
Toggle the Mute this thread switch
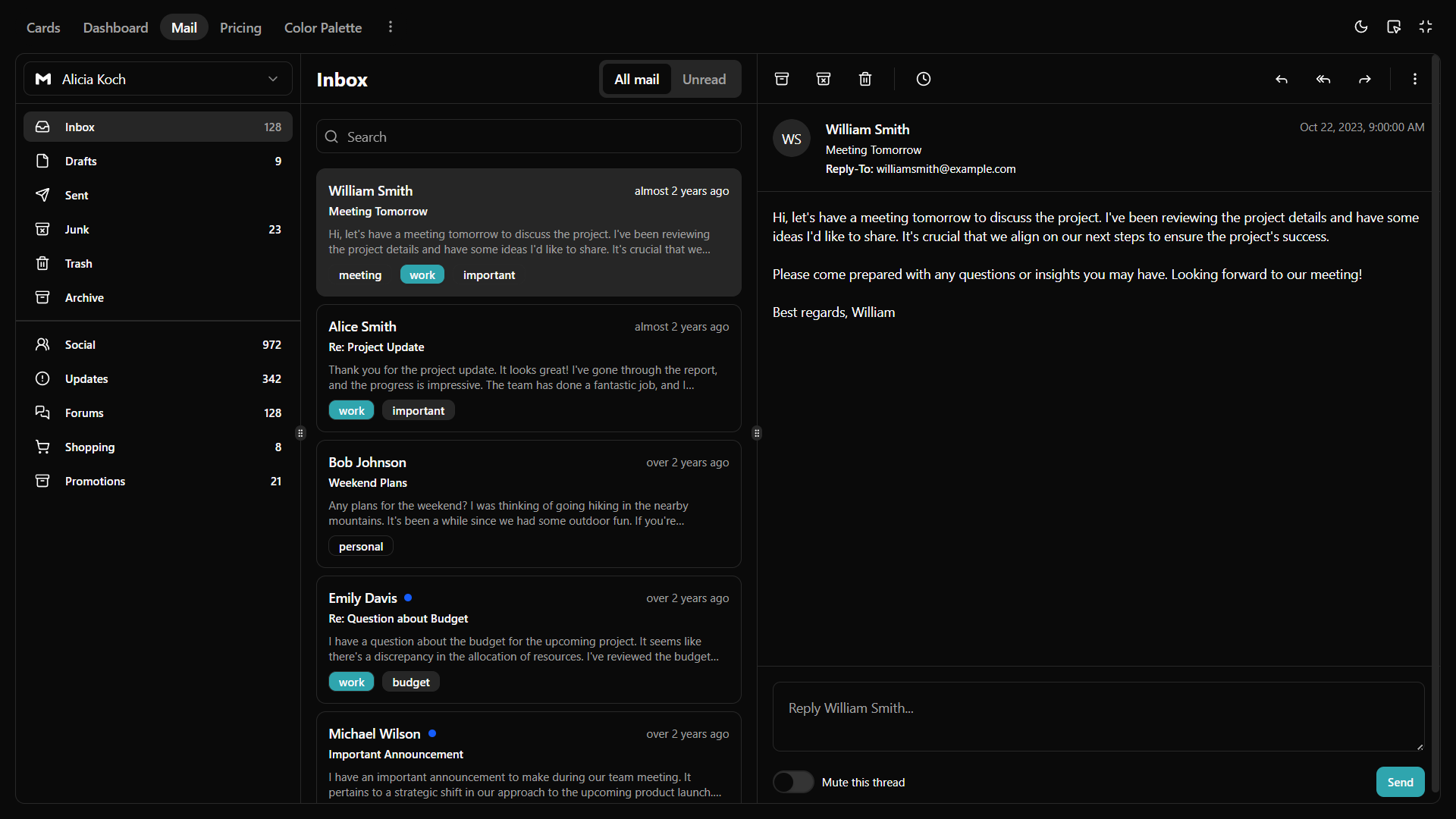coord(793,782)
